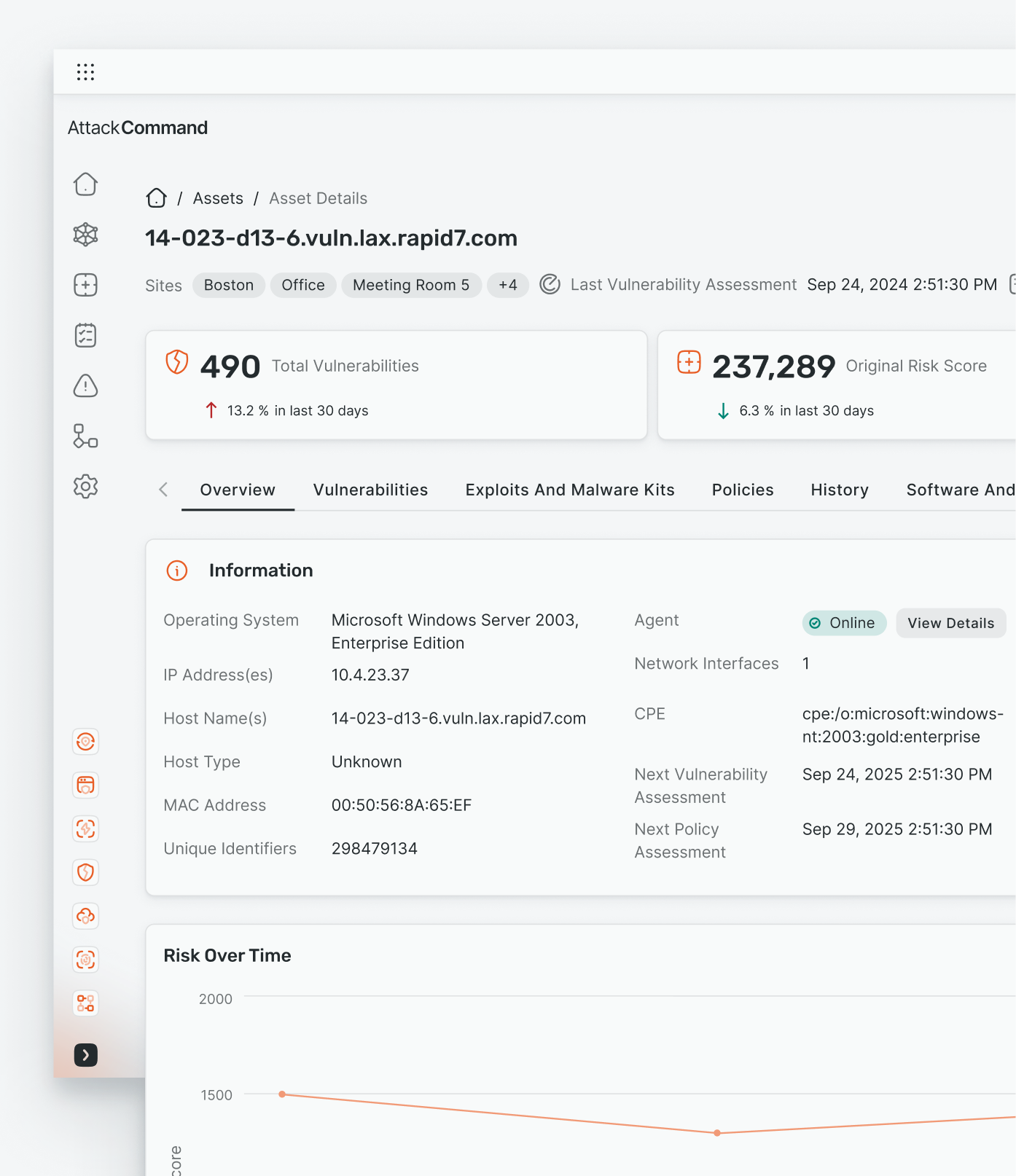Click the shield icon beside 490 vulnerabilities
The image size is (1016, 1176).
click(177, 361)
